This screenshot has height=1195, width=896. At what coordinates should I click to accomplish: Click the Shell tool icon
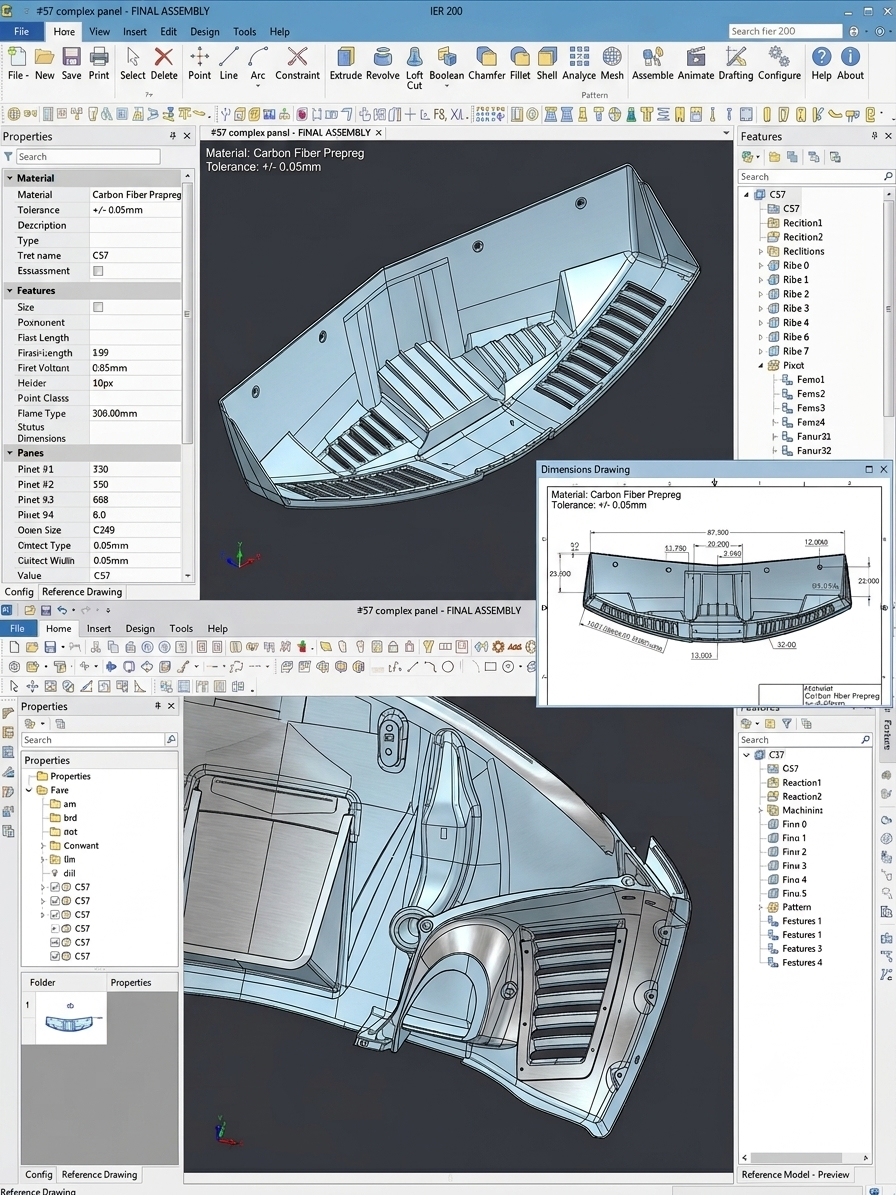point(547,57)
